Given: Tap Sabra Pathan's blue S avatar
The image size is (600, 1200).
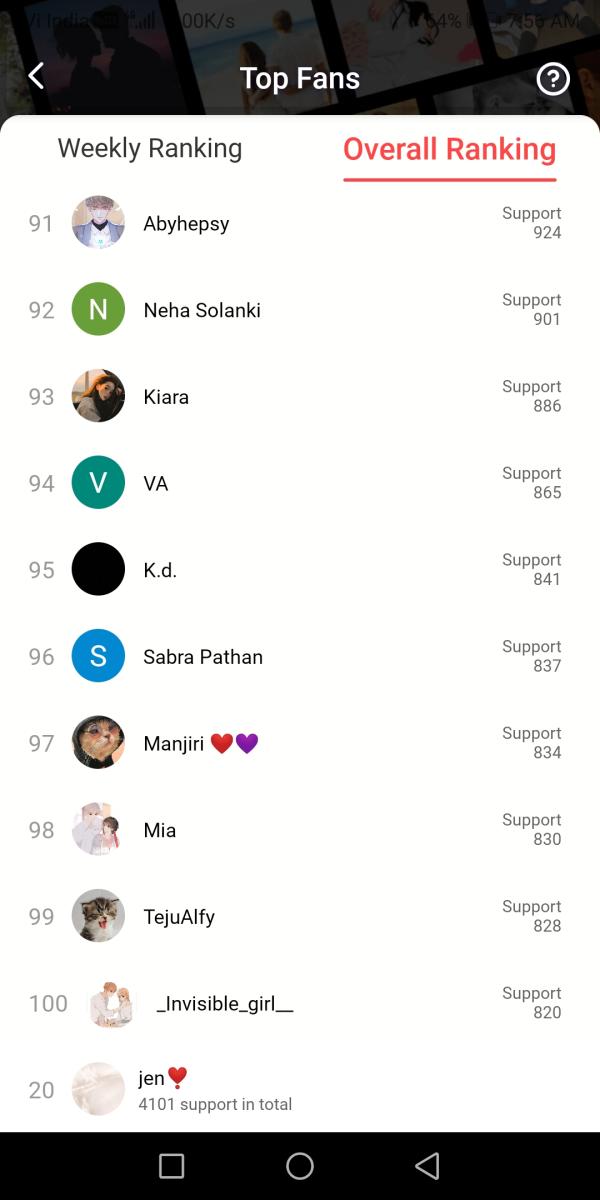Looking at the screenshot, I should click(98, 656).
